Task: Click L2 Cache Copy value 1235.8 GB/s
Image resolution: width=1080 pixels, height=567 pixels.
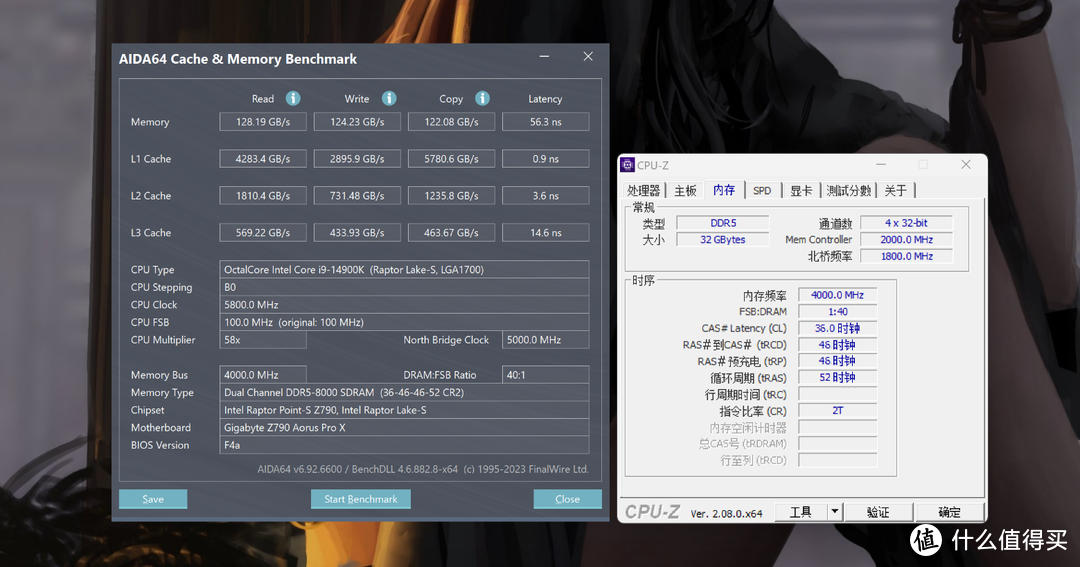Action: (451, 196)
